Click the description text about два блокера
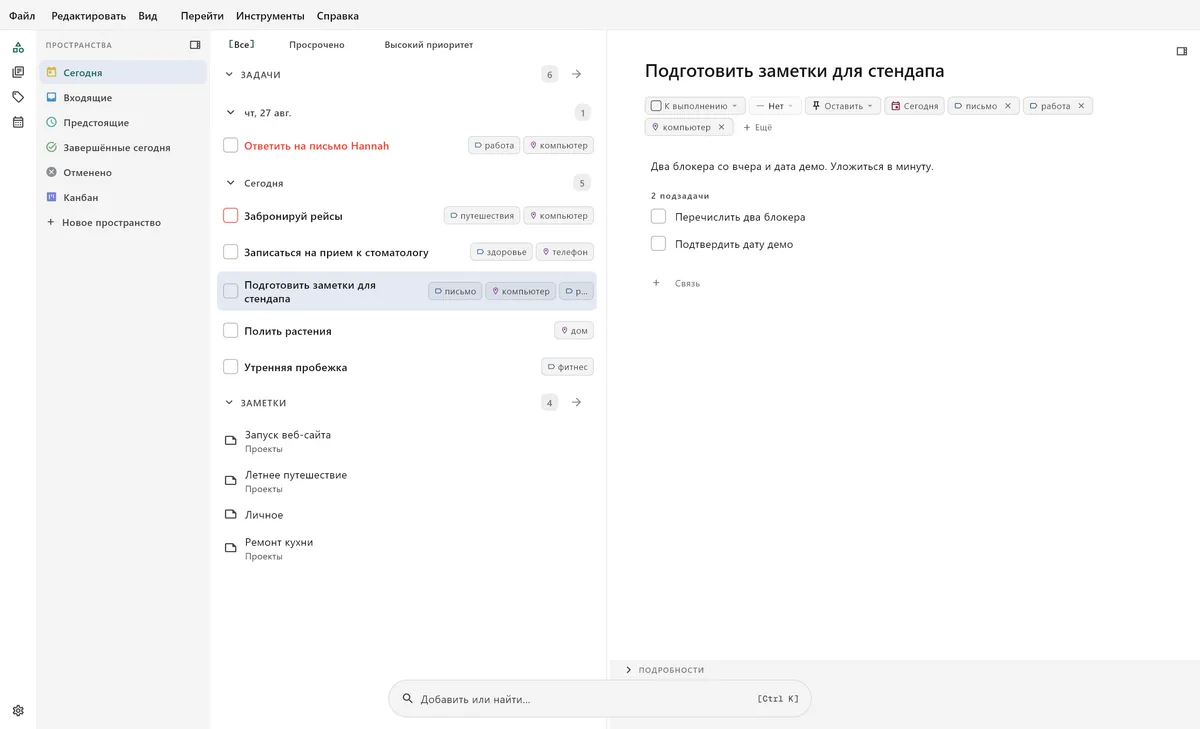1200x729 pixels. [x=791, y=166]
